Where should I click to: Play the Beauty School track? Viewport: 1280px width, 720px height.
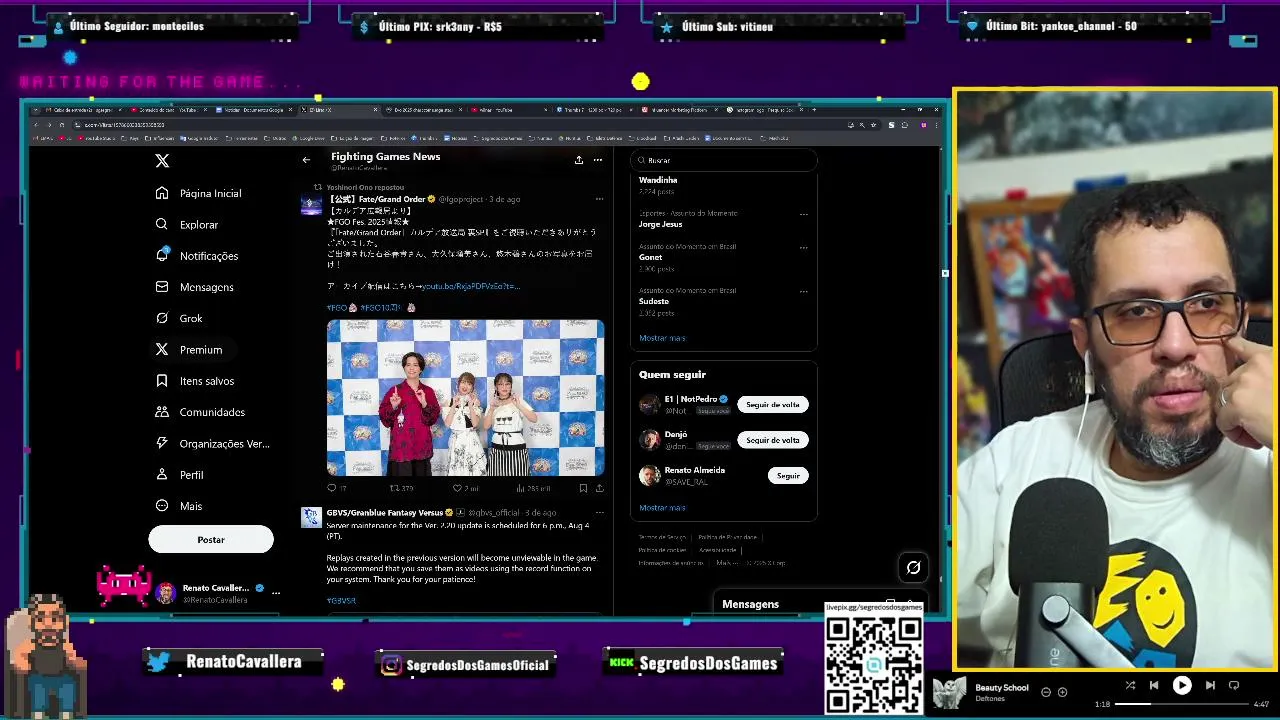[x=1182, y=685]
